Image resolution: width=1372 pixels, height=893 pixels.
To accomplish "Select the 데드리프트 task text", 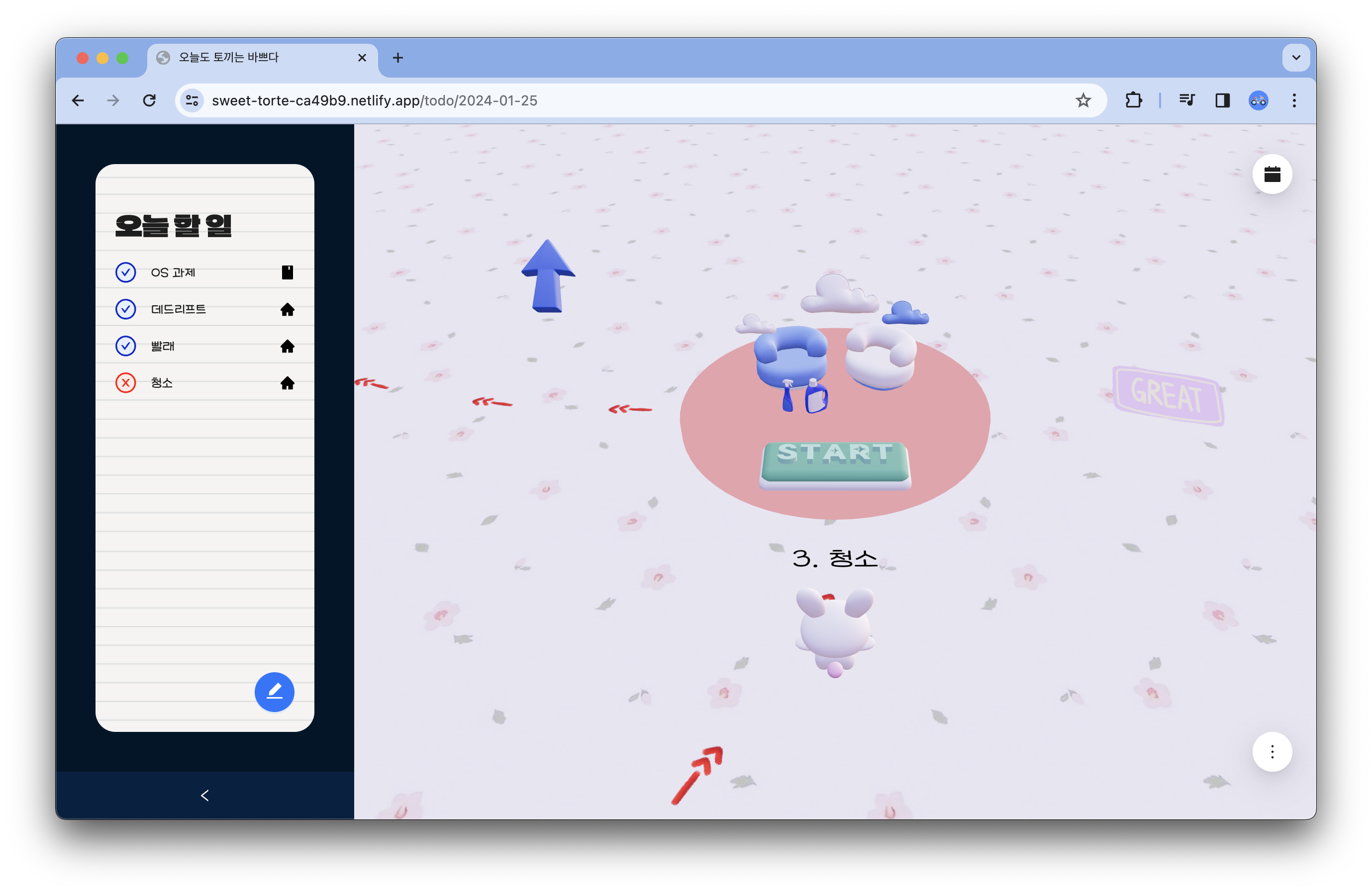I will point(178,309).
